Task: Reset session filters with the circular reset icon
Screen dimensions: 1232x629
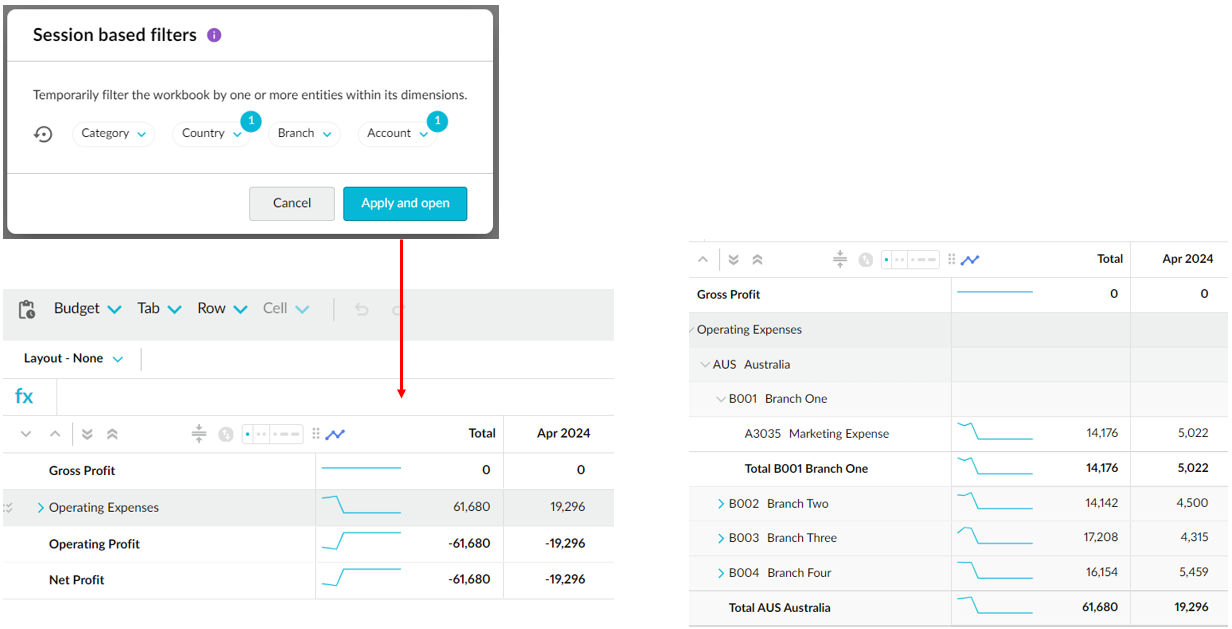Action: tap(43, 134)
